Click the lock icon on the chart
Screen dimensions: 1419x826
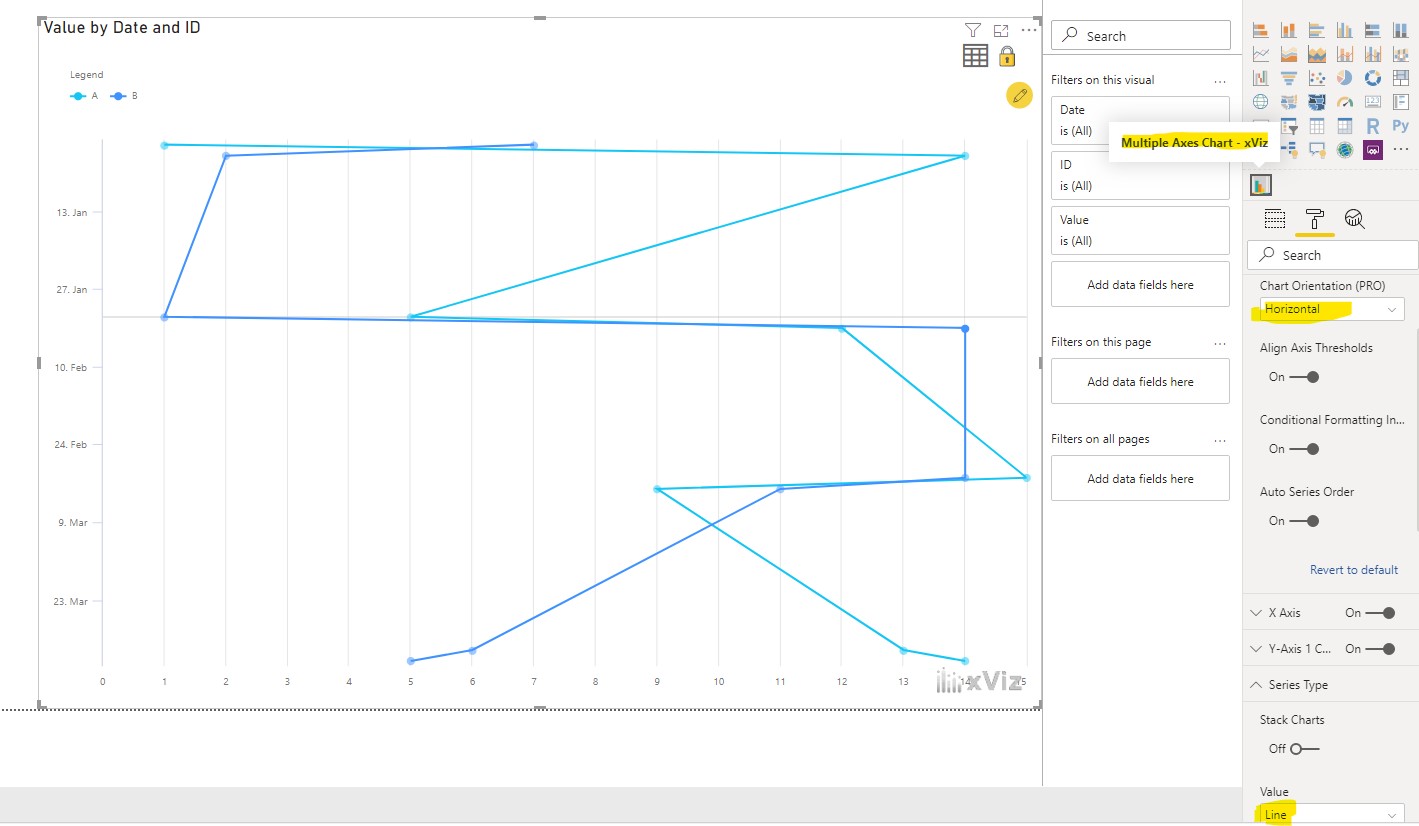point(1007,56)
